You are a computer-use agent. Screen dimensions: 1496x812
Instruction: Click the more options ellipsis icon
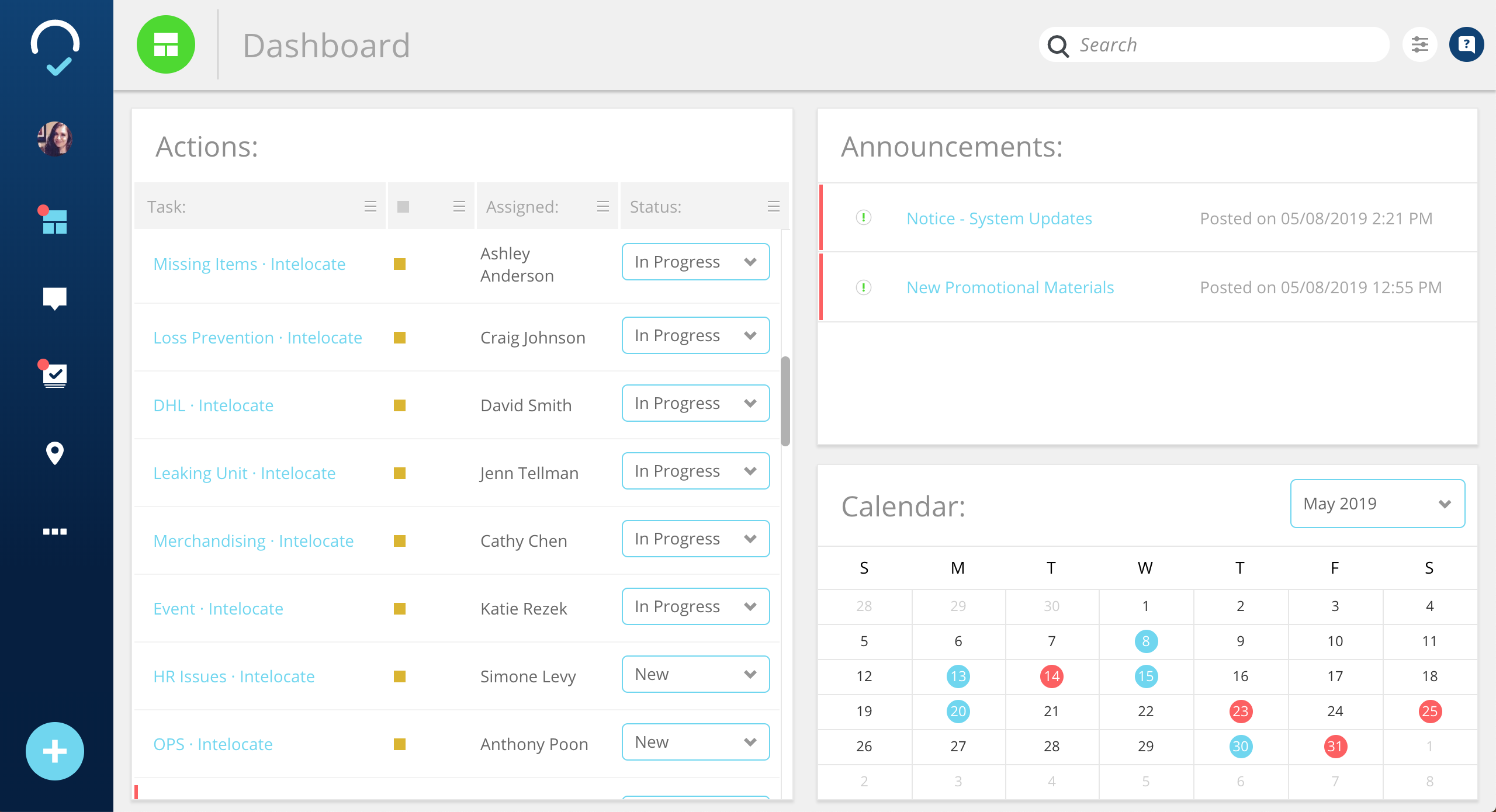(55, 532)
